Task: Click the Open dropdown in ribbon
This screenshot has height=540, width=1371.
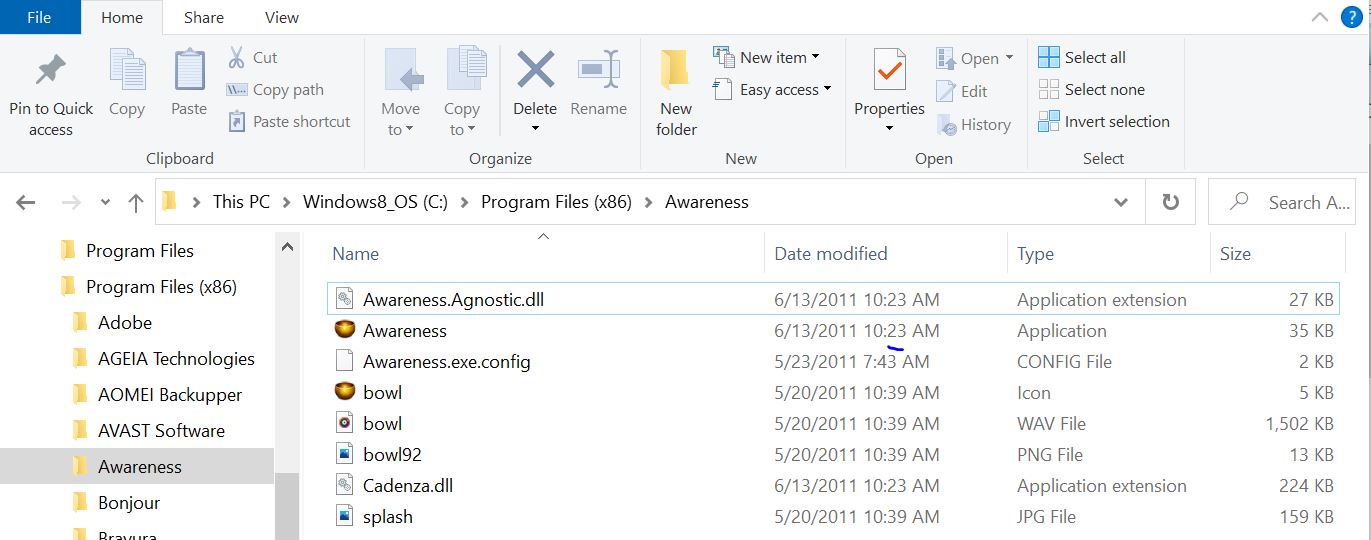Action: point(975,58)
